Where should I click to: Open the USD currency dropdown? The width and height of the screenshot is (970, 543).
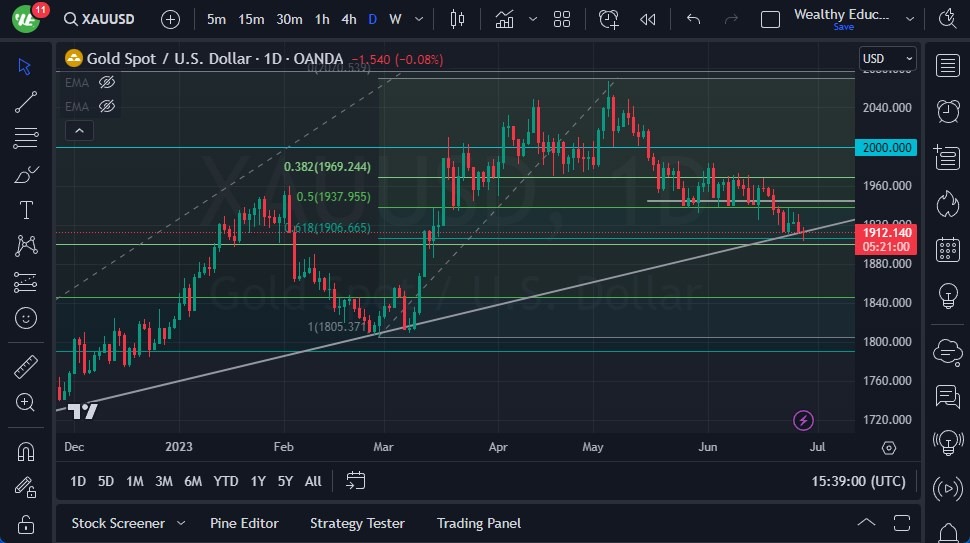887,59
